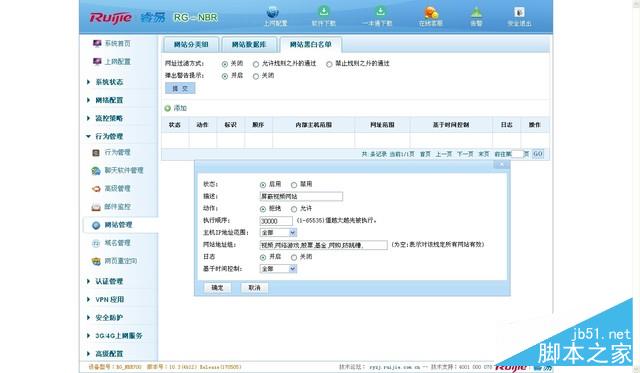Set 弹出警告提示 to 开启

coord(224,76)
